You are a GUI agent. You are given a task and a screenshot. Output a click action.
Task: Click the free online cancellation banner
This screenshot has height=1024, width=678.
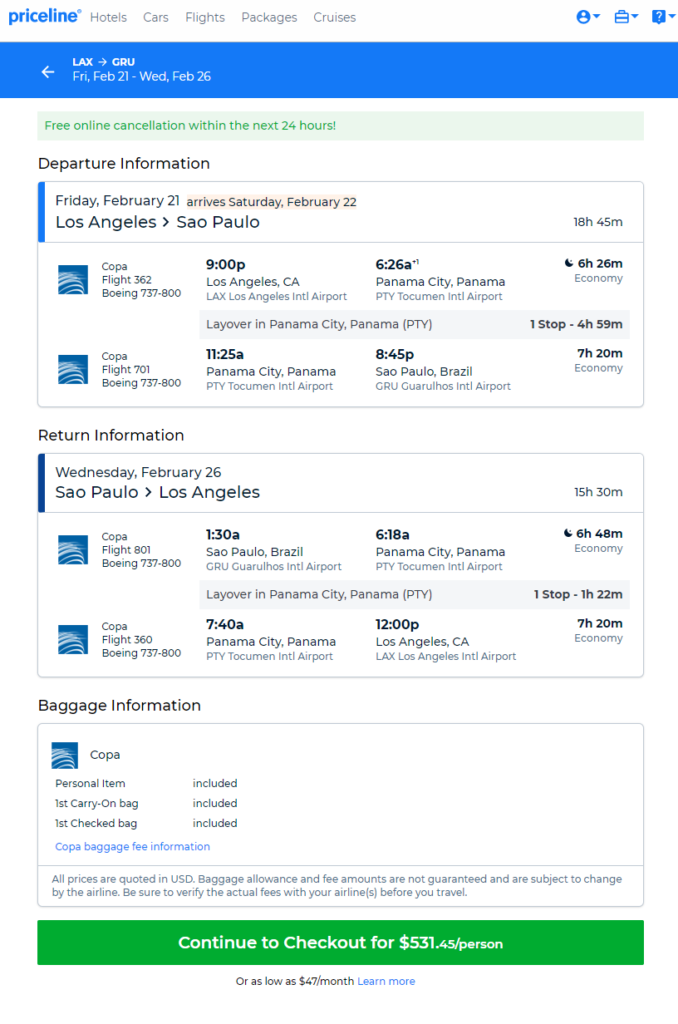pos(190,126)
